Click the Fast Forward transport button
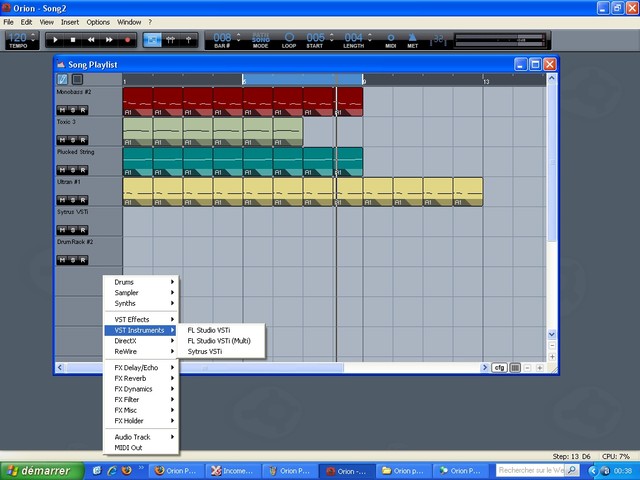The height and width of the screenshot is (480, 640). pyautogui.click(x=109, y=40)
